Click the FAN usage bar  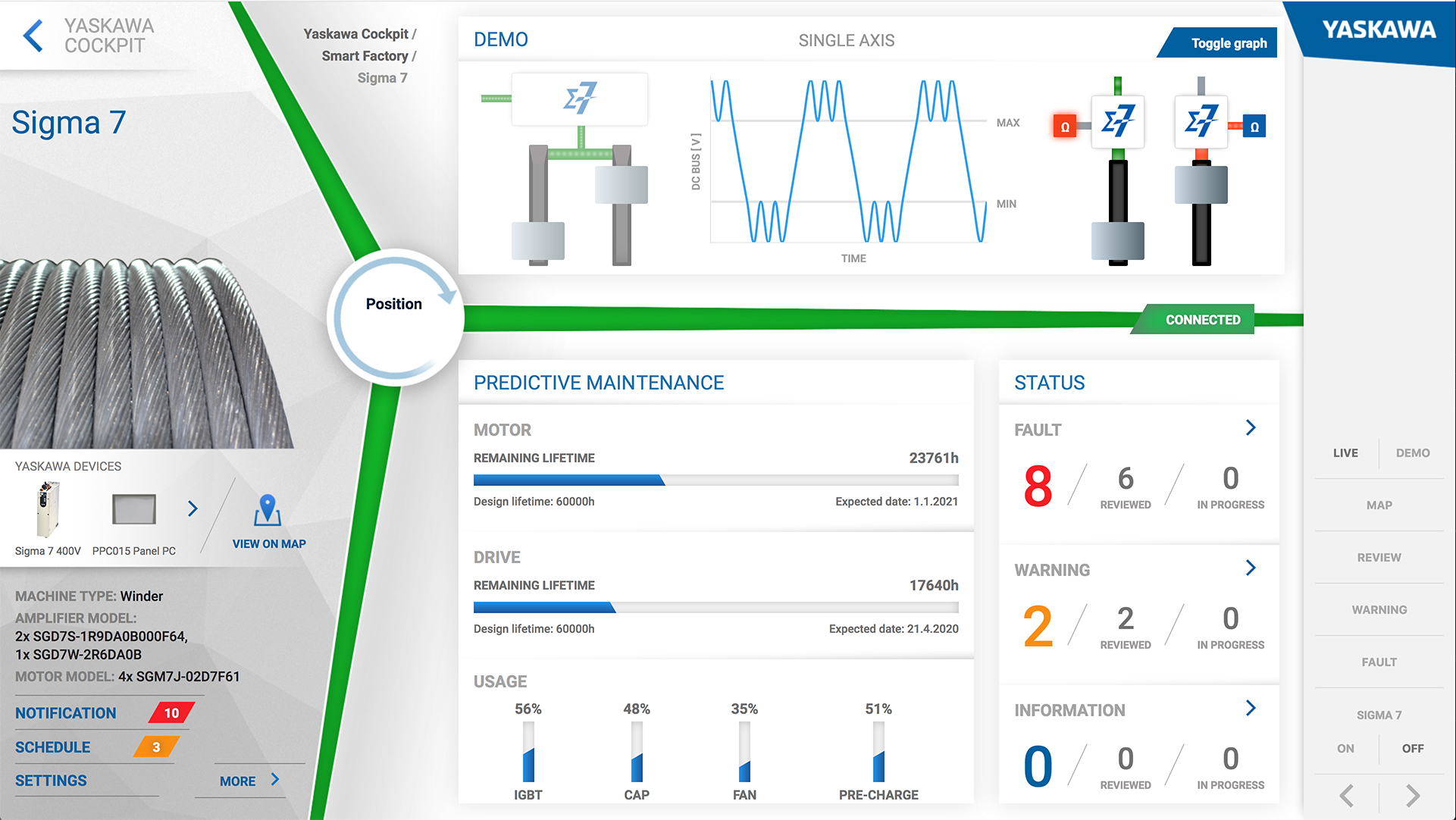[744, 752]
